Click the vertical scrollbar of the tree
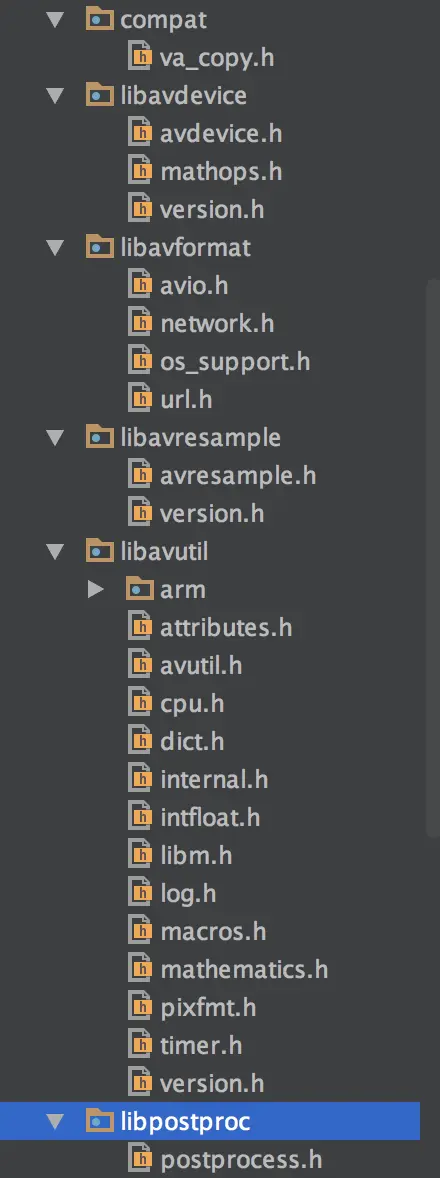440x1178 pixels. click(x=433, y=556)
